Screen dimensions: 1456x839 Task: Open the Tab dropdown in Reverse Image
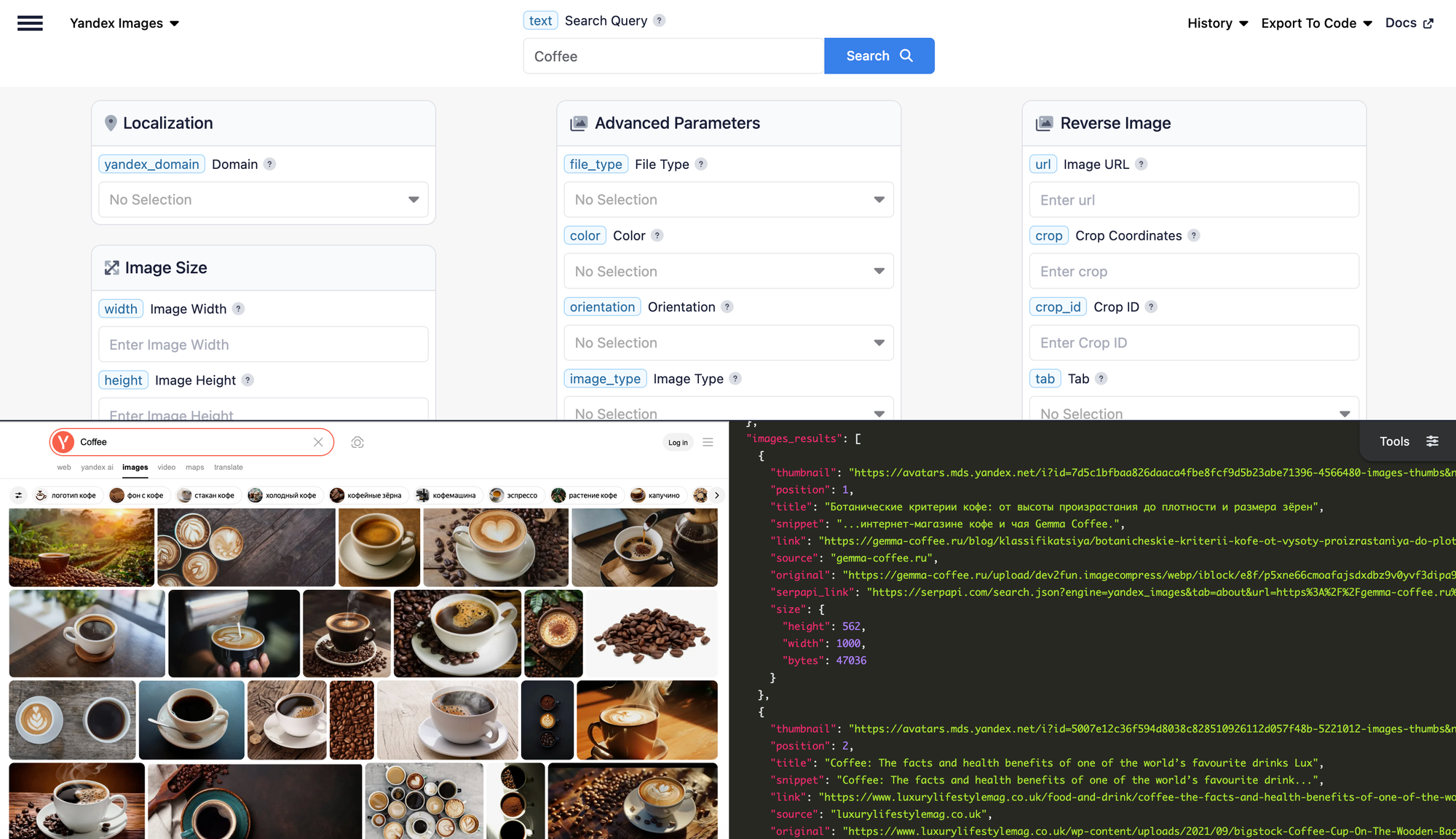pos(1194,409)
